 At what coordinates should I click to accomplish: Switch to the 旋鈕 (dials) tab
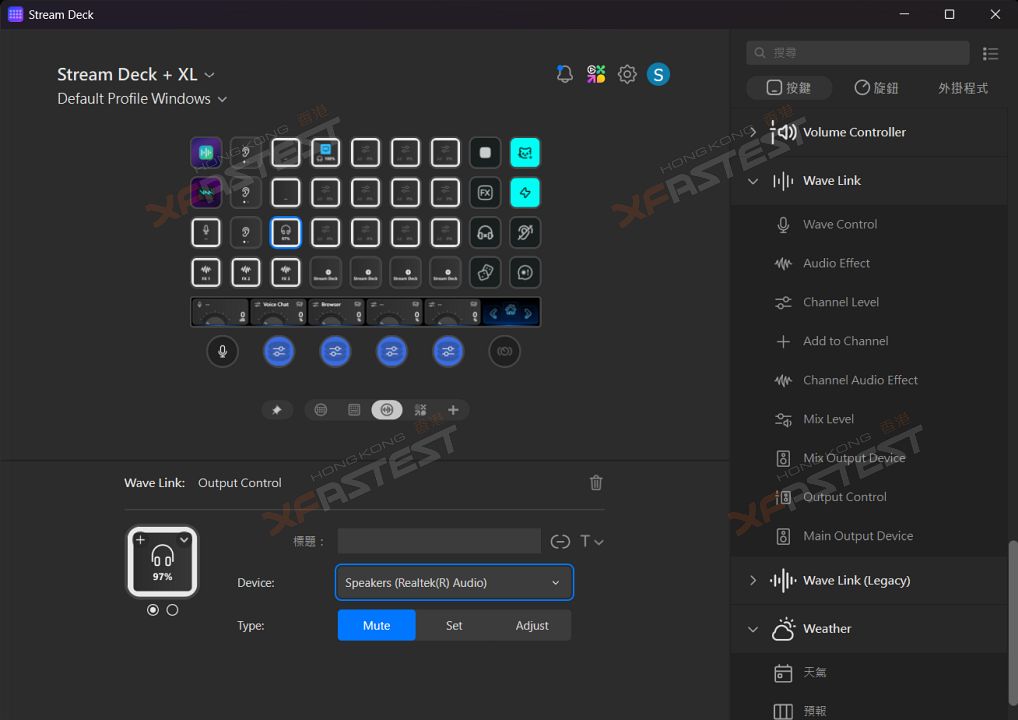click(x=876, y=88)
